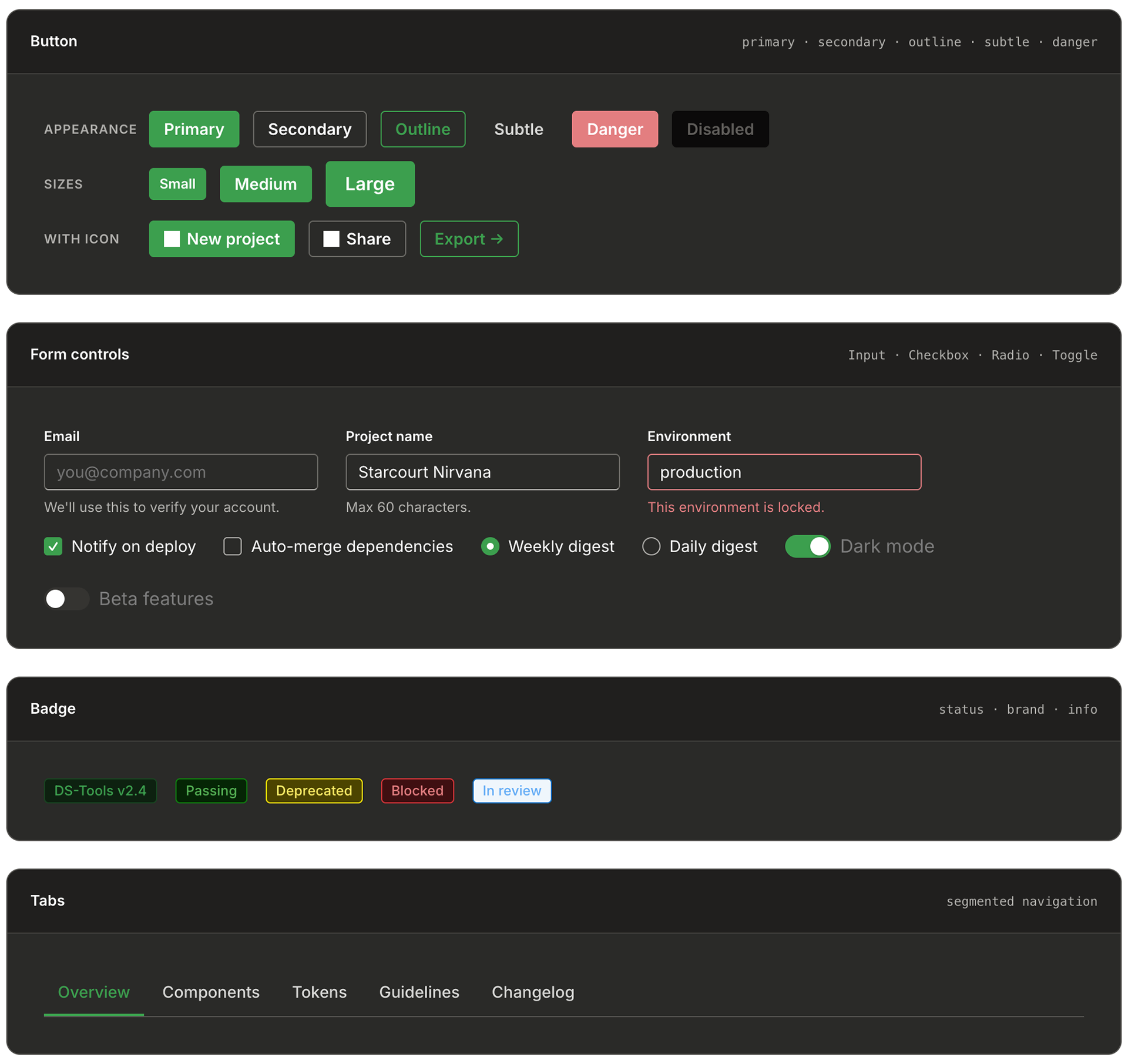Enable the Beta features toggle

tap(66, 599)
